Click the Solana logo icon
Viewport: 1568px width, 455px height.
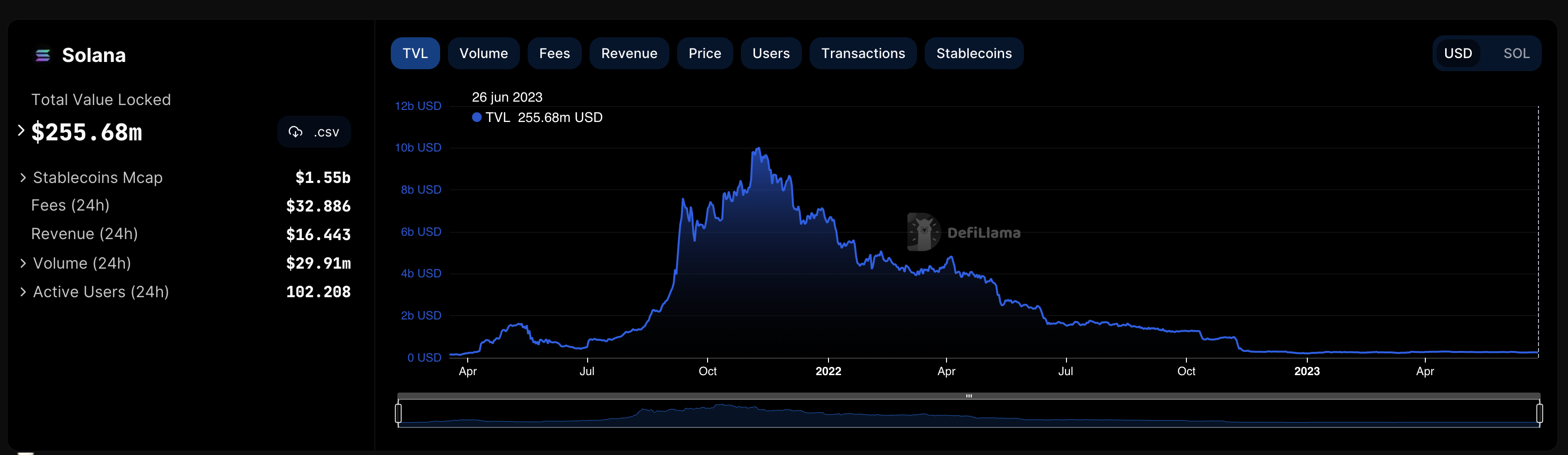pyautogui.click(x=43, y=56)
